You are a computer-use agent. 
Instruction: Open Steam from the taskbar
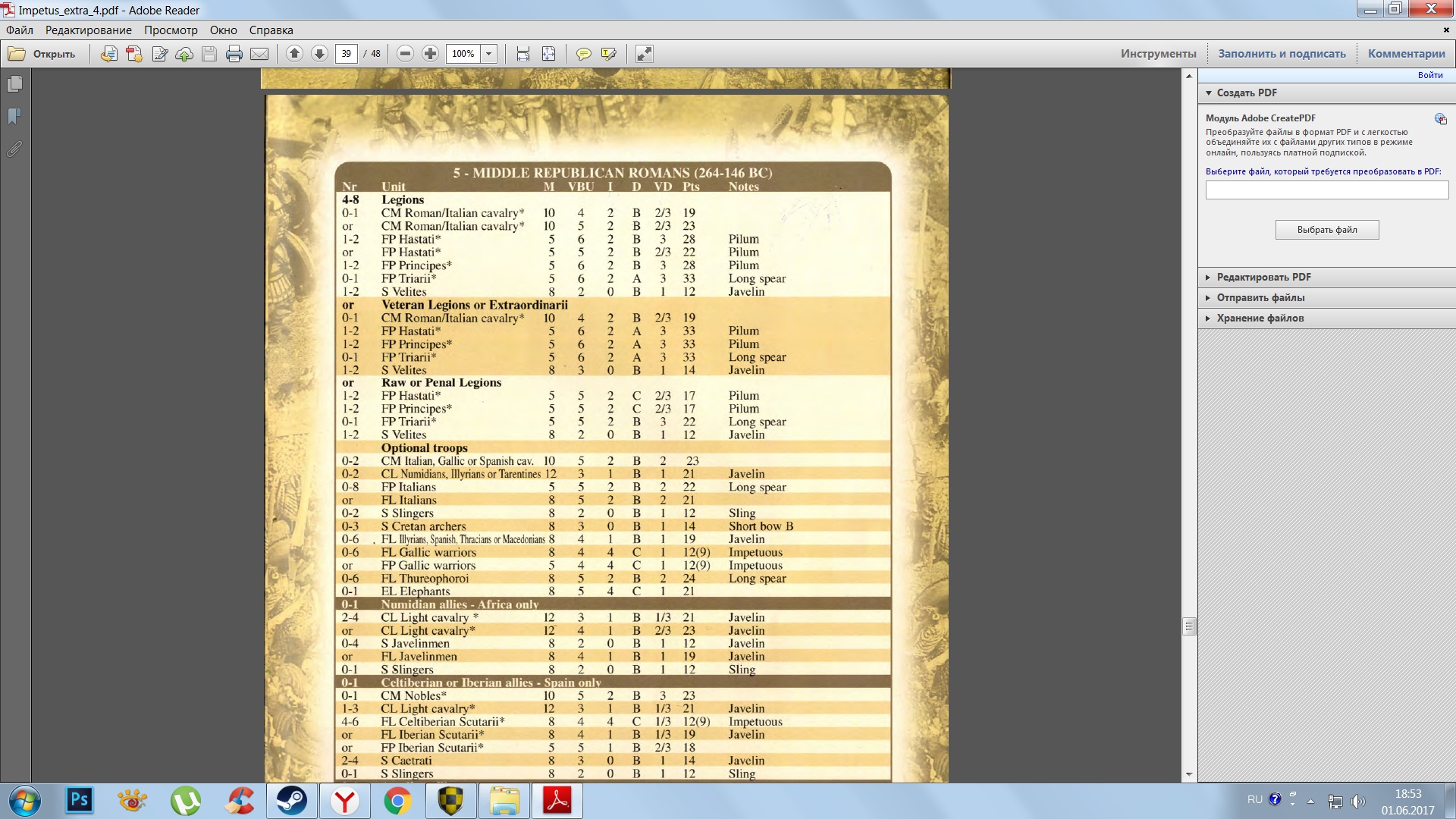click(x=292, y=801)
